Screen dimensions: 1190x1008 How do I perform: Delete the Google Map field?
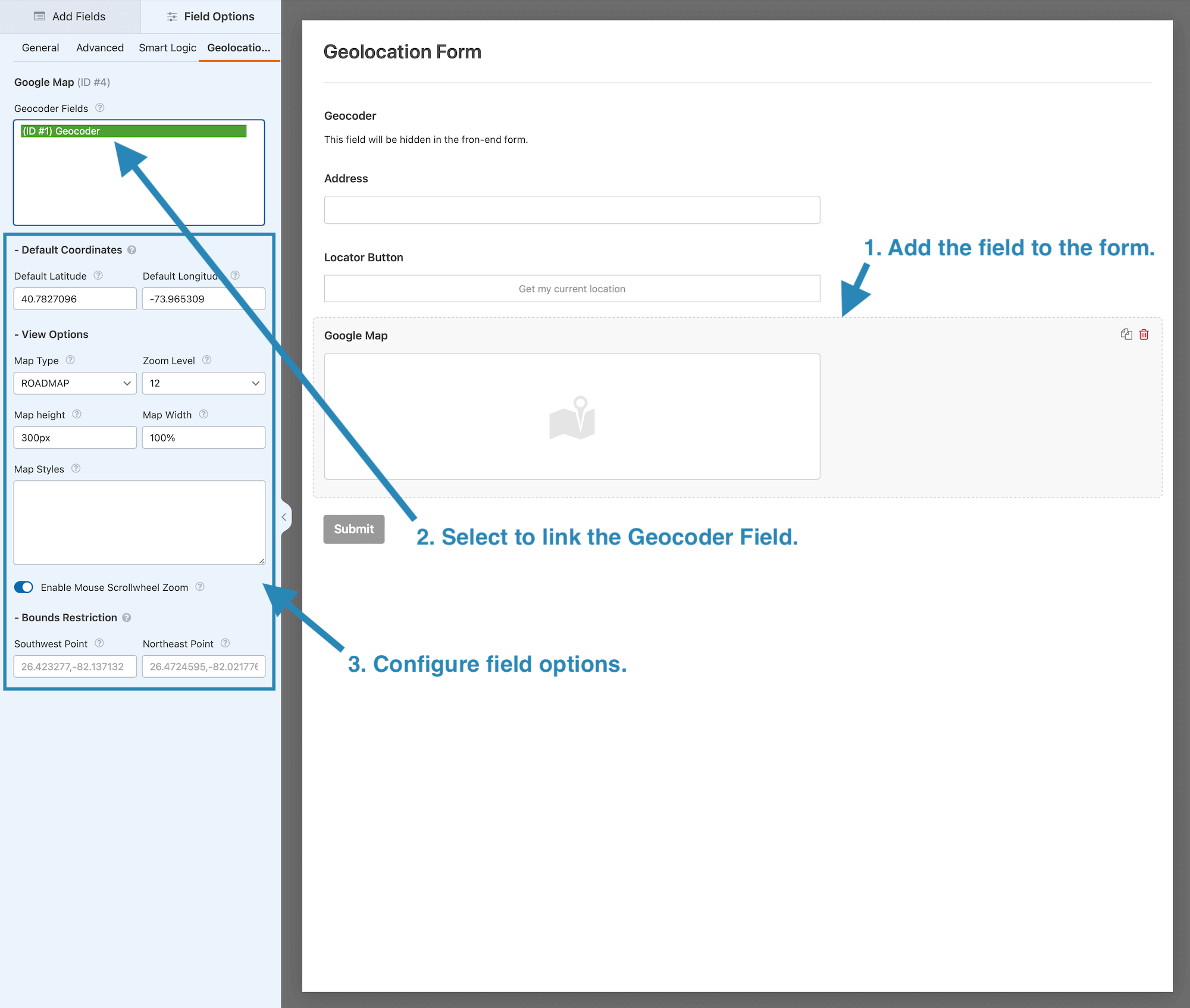coord(1144,334)
